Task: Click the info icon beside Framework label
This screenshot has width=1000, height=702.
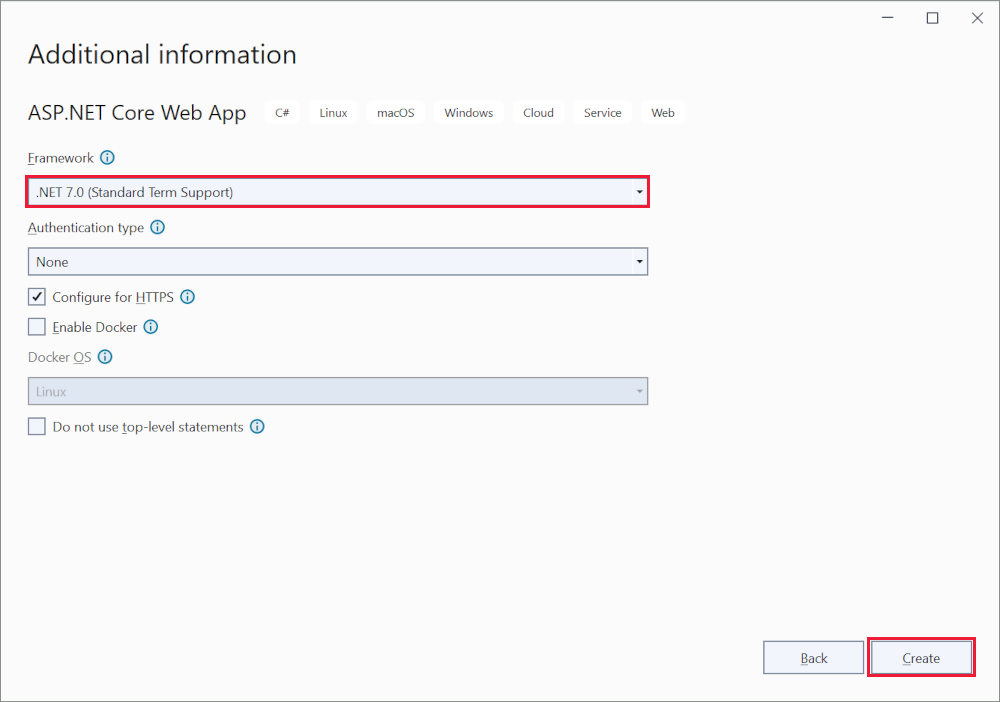Action: (x=108, y=158)
